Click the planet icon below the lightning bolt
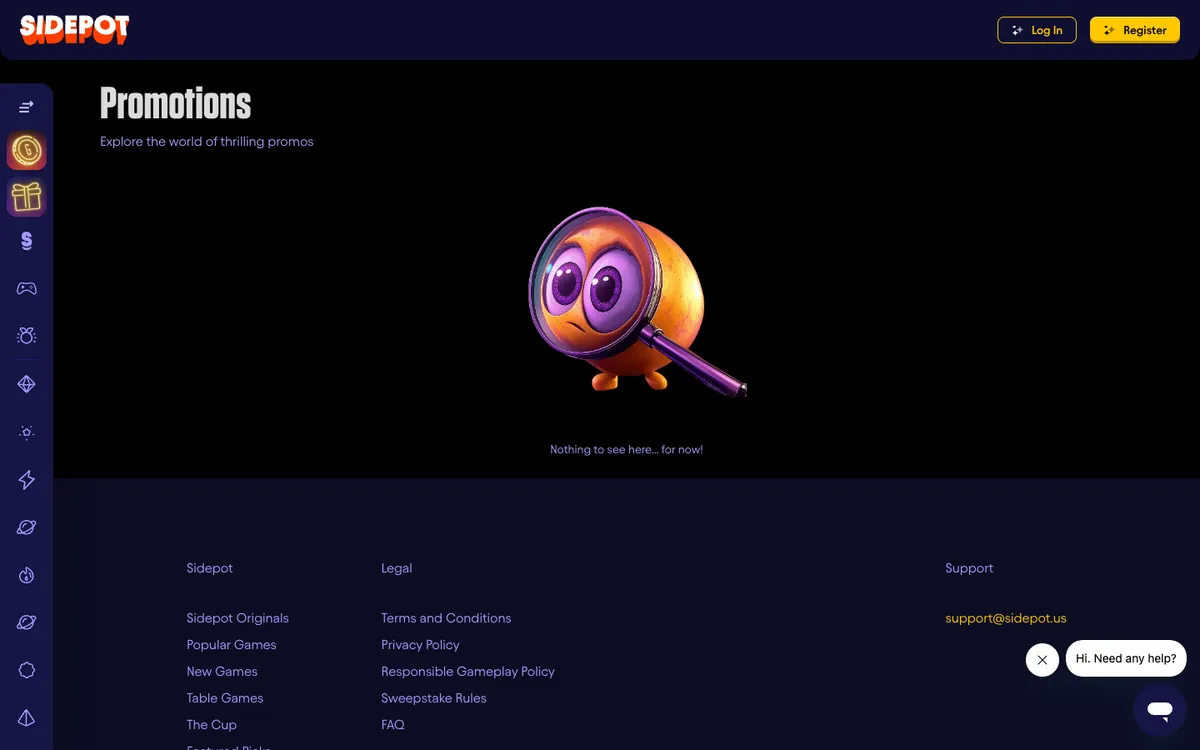The width and height of the screenshot is (1200, 750). (27, 527)
